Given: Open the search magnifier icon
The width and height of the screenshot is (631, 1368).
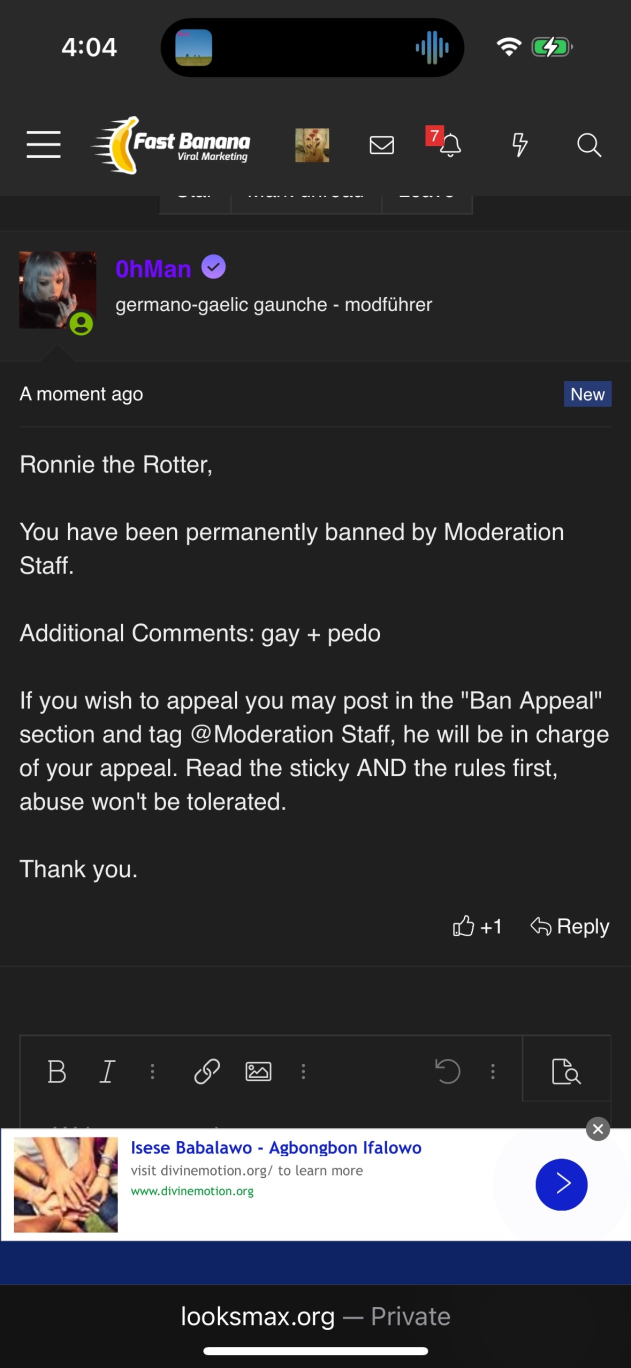Looking at the screenshot, I should click(x=589, y=145).
